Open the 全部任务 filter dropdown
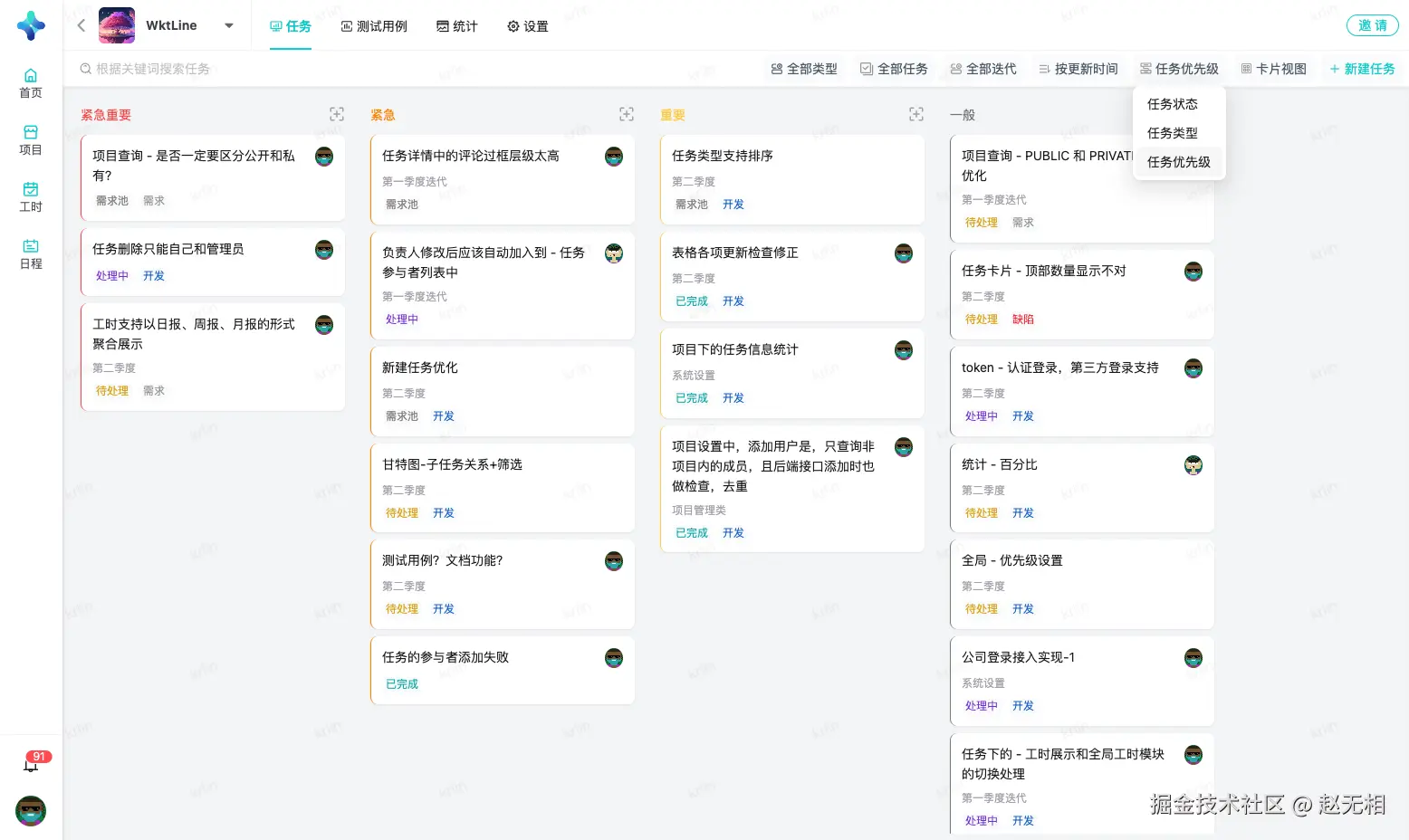1409x840 pixels. coord(894,69)
